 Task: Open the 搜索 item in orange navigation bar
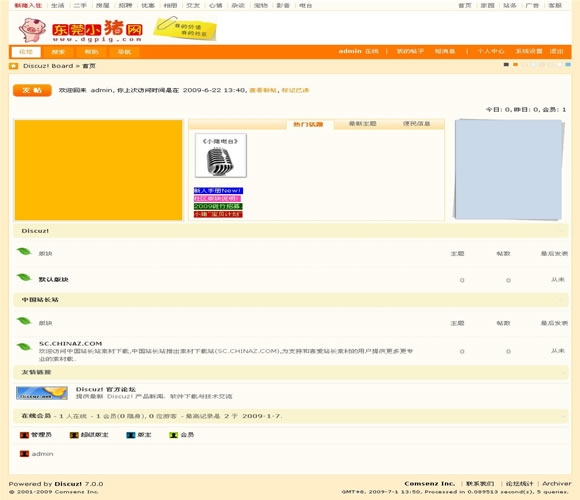[58, 52]
